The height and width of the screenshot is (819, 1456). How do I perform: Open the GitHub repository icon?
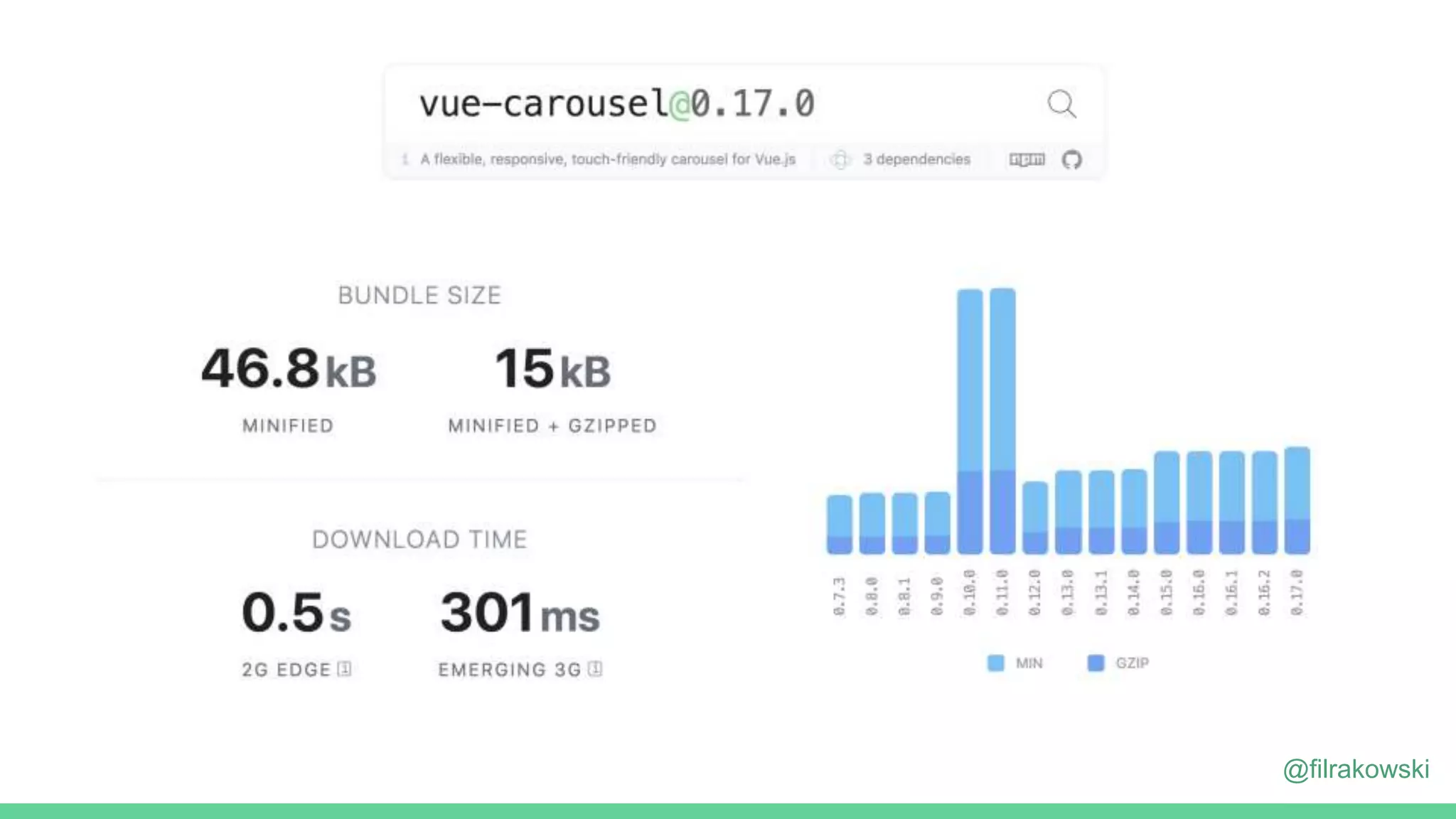coord(1071,159)
